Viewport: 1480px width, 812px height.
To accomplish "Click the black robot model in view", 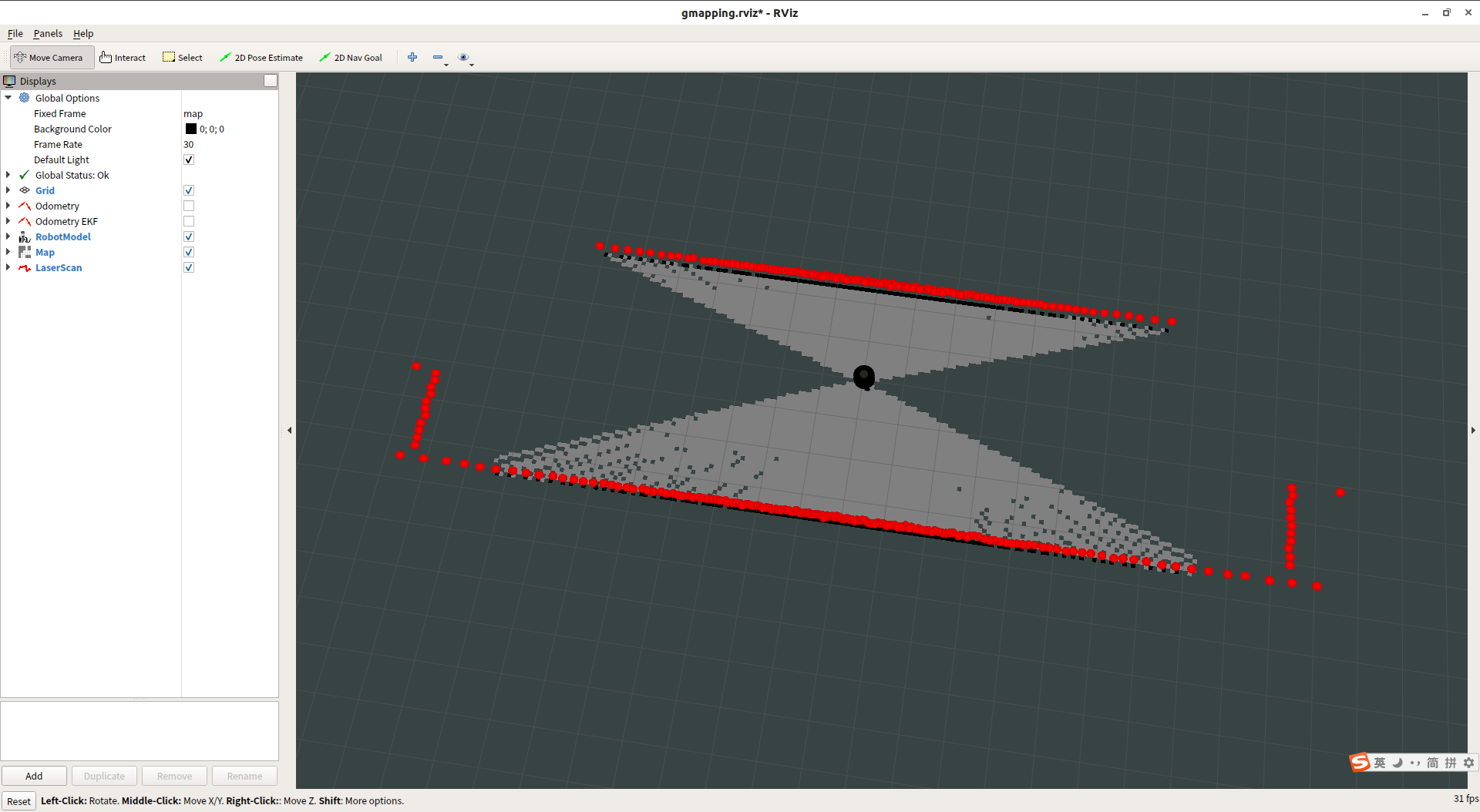I will pyautogui.click(x=864, y=377).
